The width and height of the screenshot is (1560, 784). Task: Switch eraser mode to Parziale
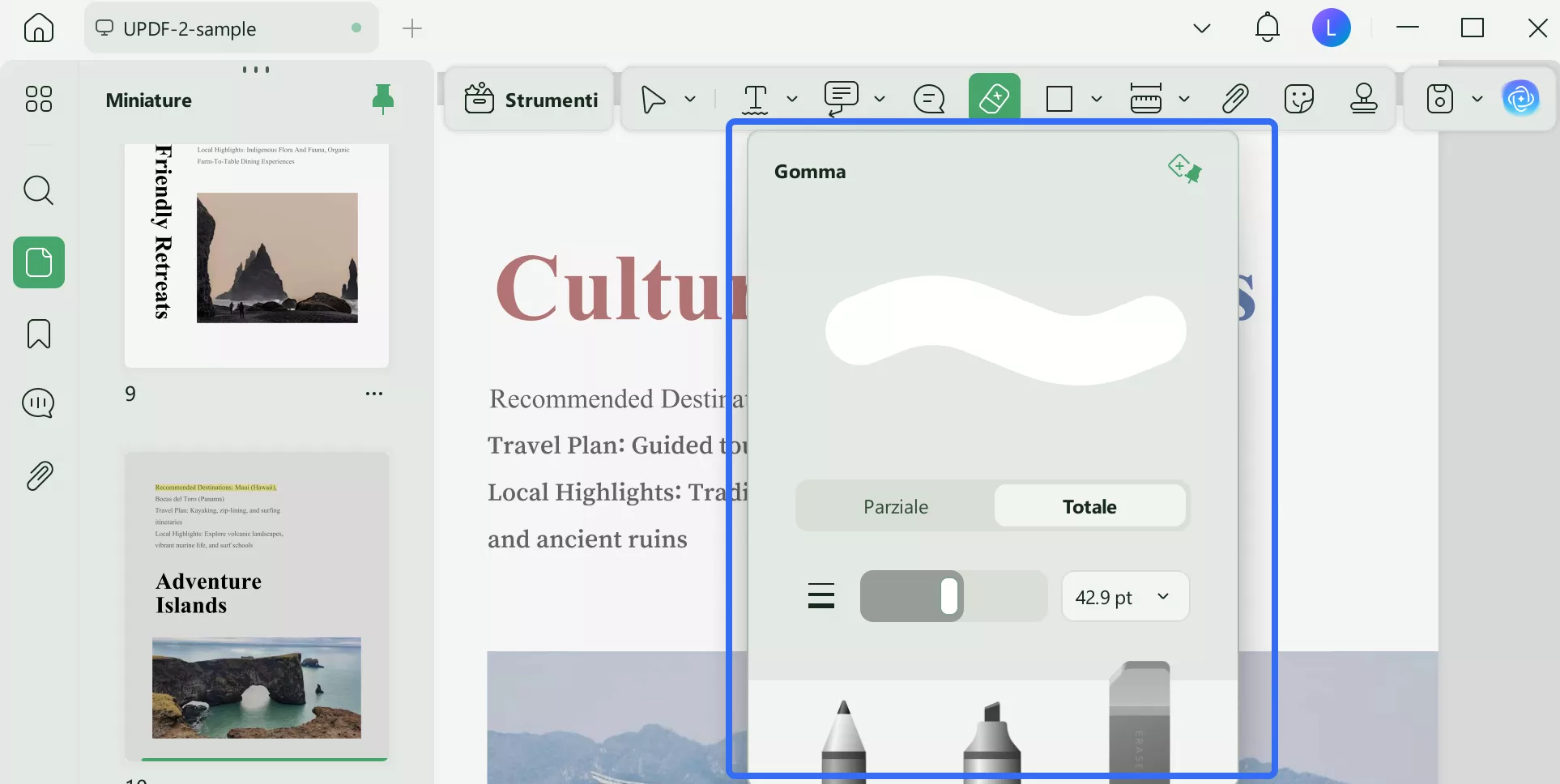(x=895, y=507)
